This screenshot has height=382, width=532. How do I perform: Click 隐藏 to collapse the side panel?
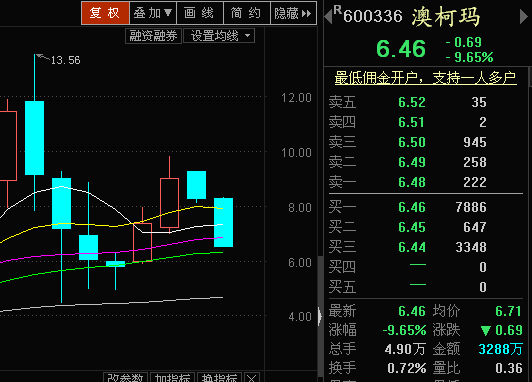pyautogui.click(x=293, y=13)
